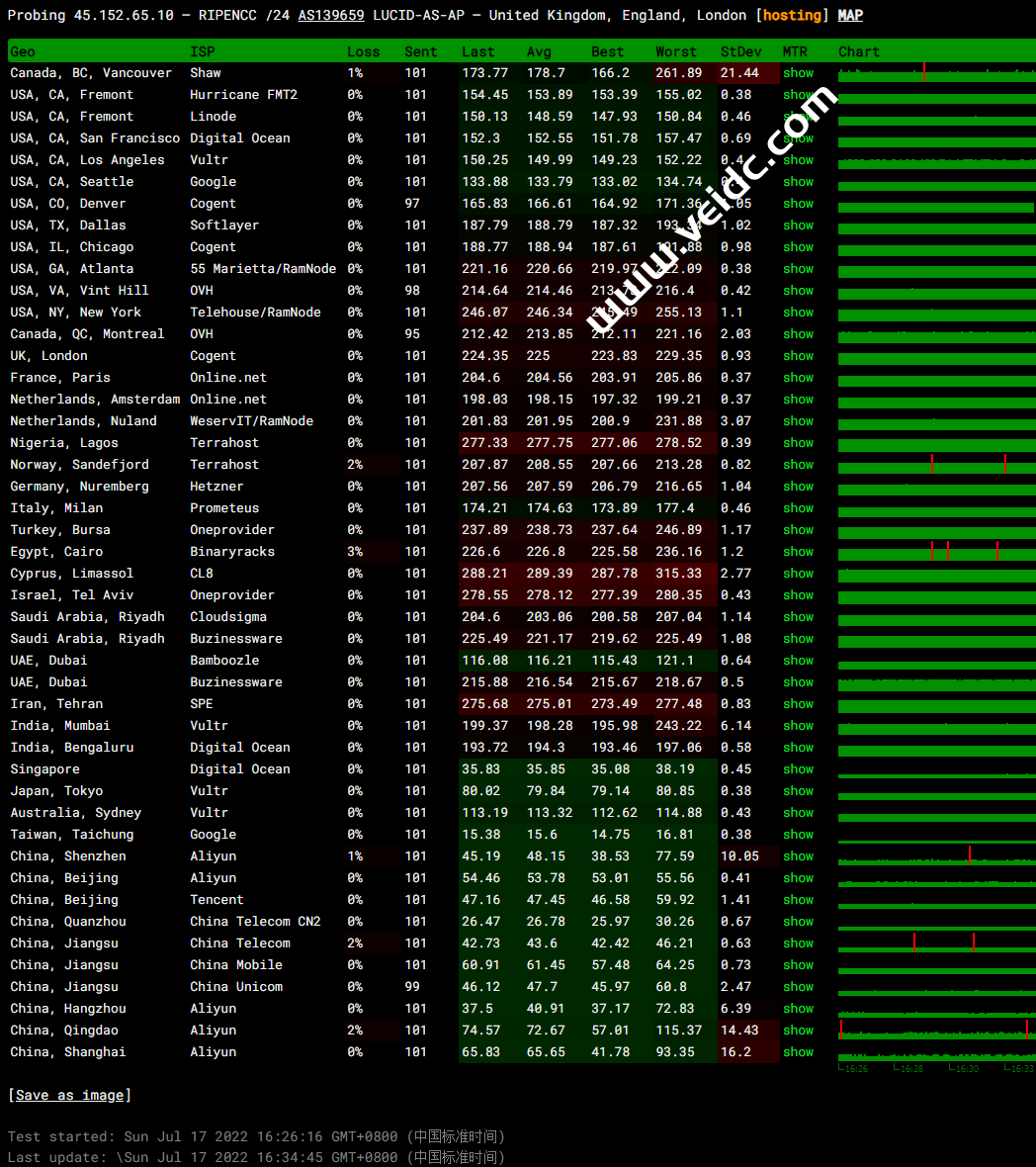Select the Turkey, Bursa geo cell
Image resolution: width=1036 pixels, height=1167 pixels.
point(60,530)
